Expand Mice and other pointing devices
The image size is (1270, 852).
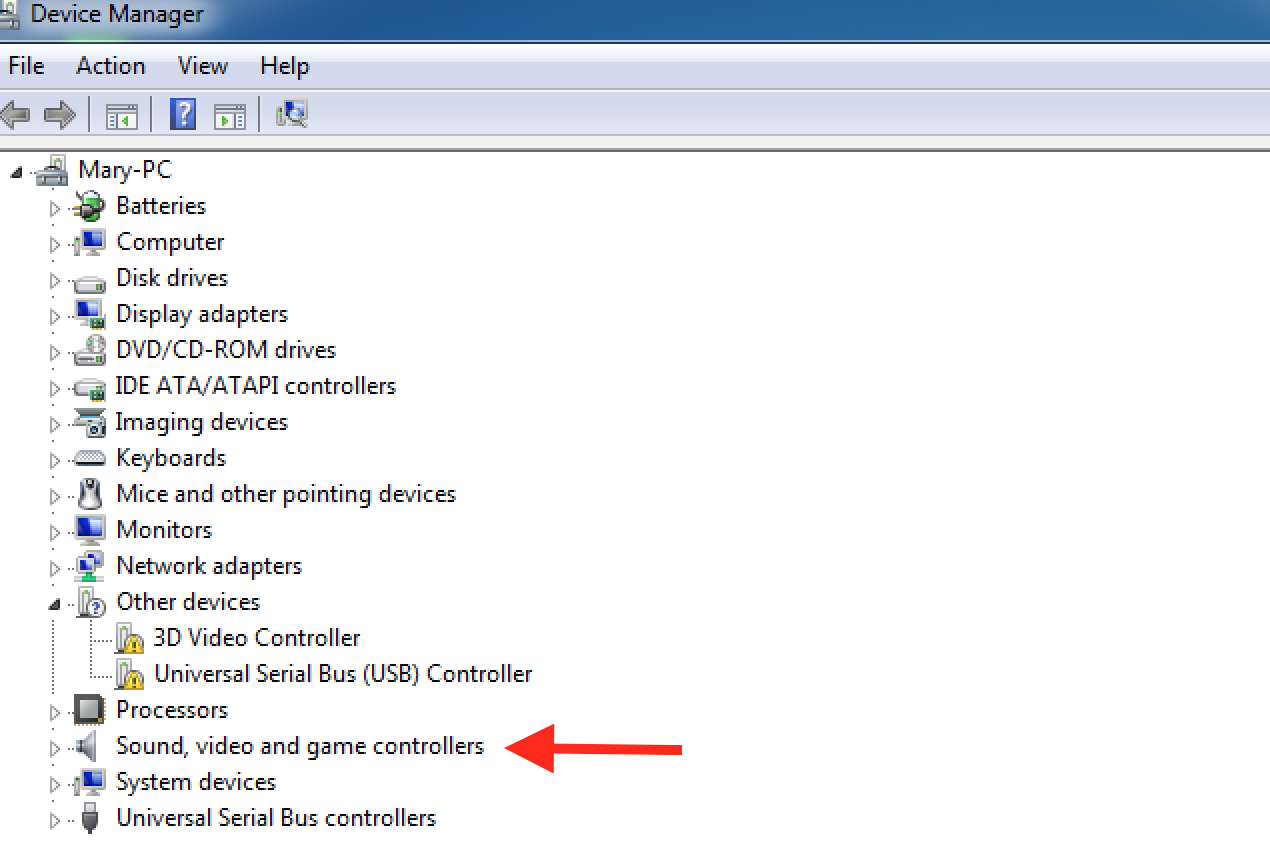55,497
